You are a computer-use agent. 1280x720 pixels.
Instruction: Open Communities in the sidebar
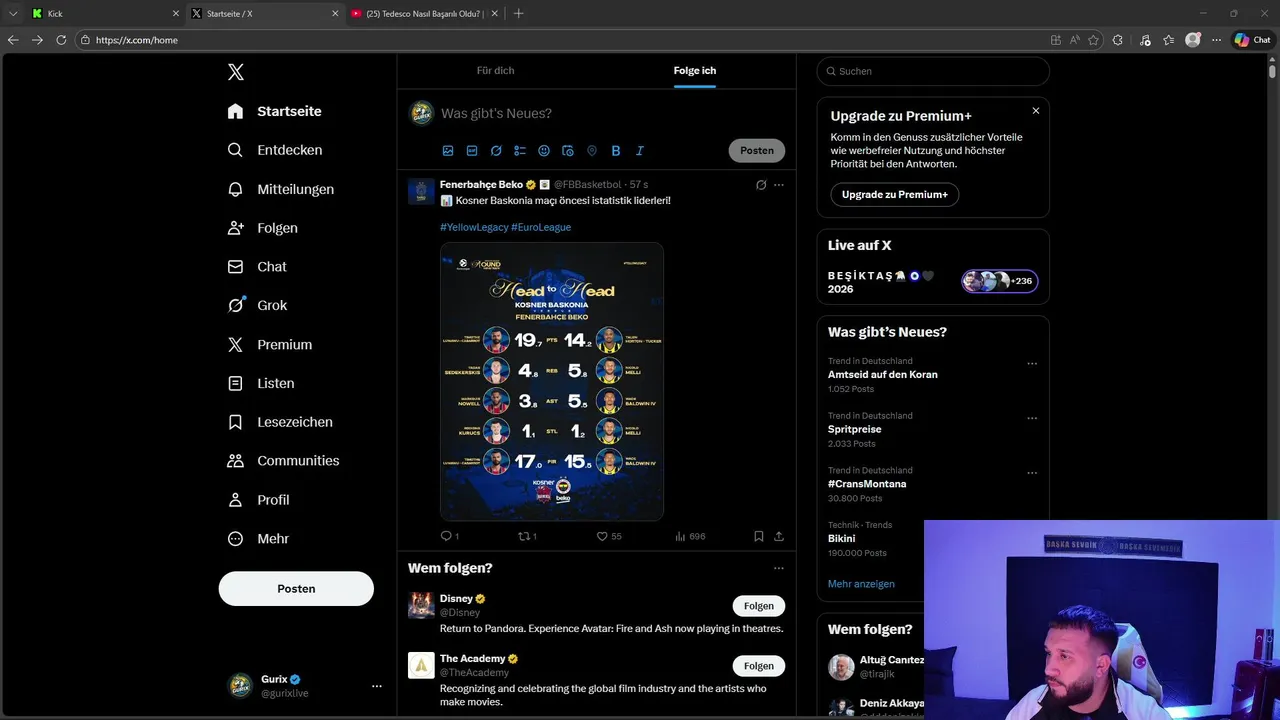283,461
